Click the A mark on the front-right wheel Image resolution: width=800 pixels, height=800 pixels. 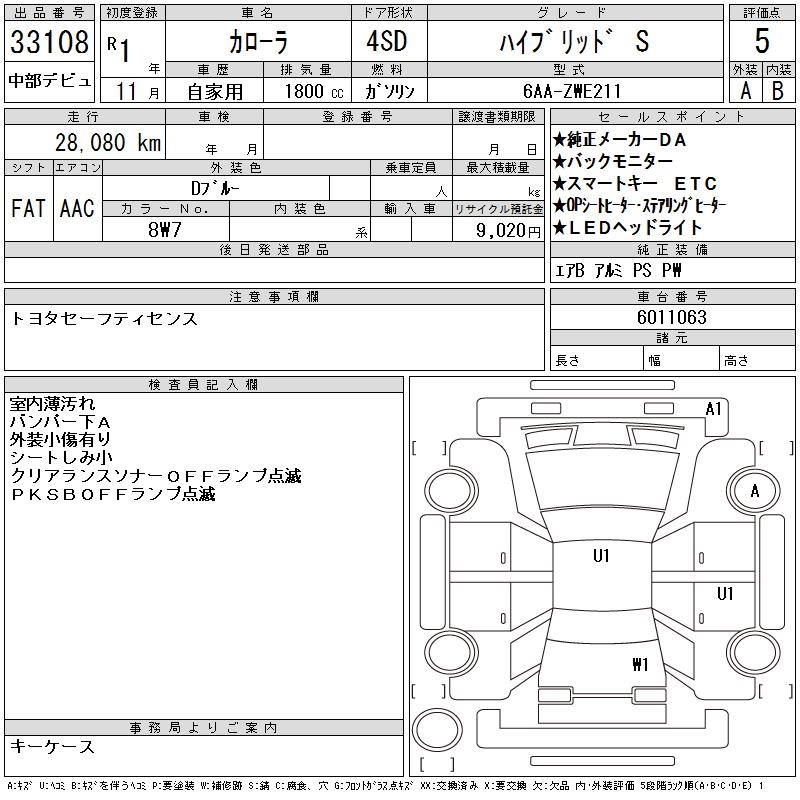pos(755,491)
